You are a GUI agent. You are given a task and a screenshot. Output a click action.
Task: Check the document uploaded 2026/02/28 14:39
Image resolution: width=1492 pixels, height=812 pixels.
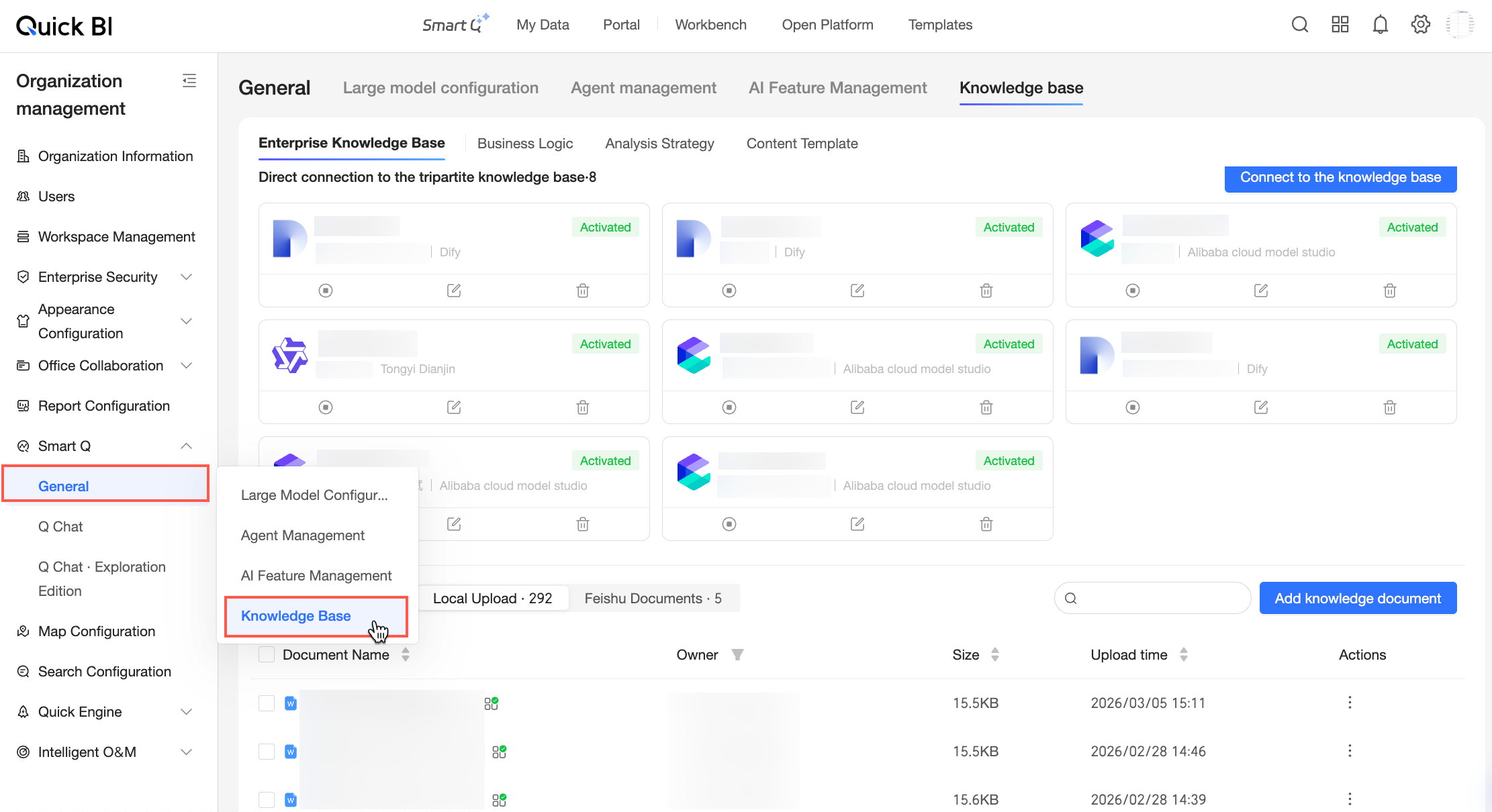pyautogui.click(x=267, y=800)
